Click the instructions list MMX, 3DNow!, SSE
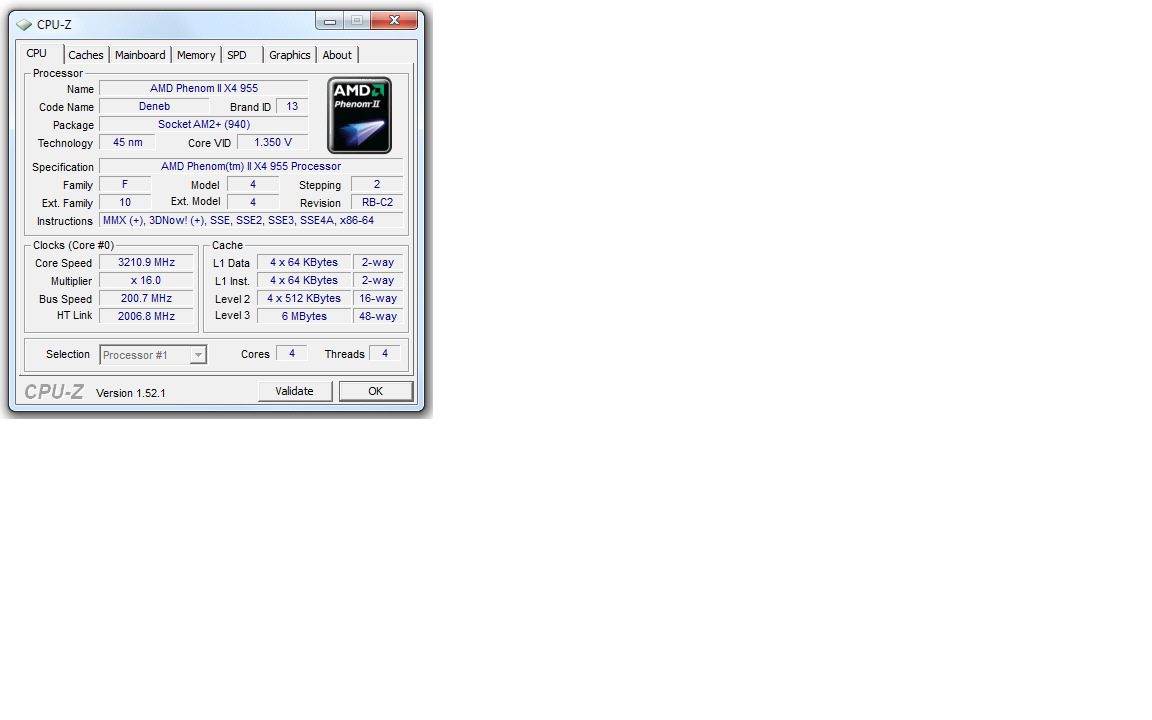This screenshot has height=720, width=1152. point(251,220)
